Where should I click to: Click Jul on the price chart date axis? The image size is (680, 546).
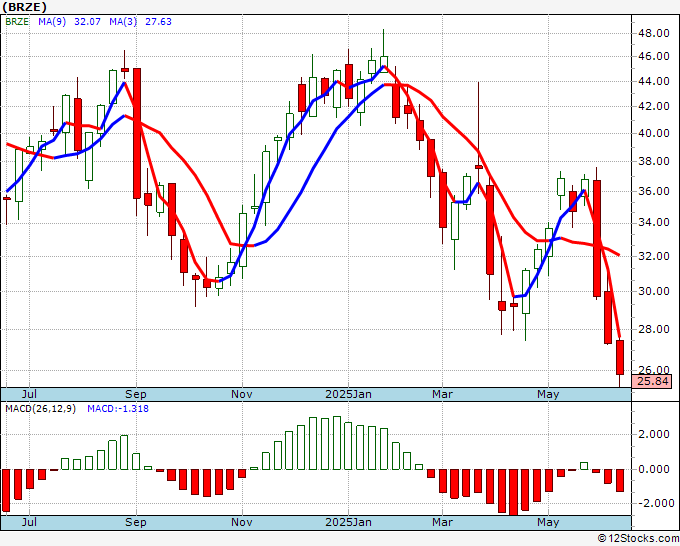coord(29,394)
